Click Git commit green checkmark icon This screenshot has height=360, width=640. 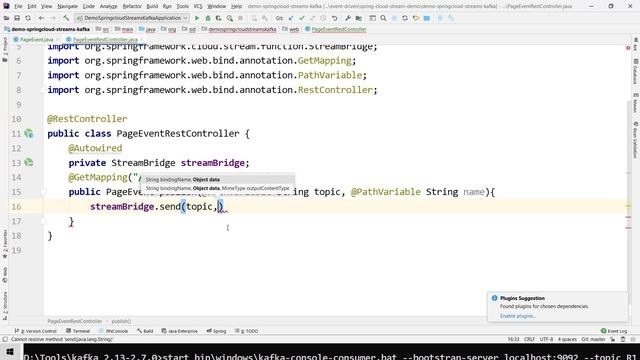[x=302, y=18]
